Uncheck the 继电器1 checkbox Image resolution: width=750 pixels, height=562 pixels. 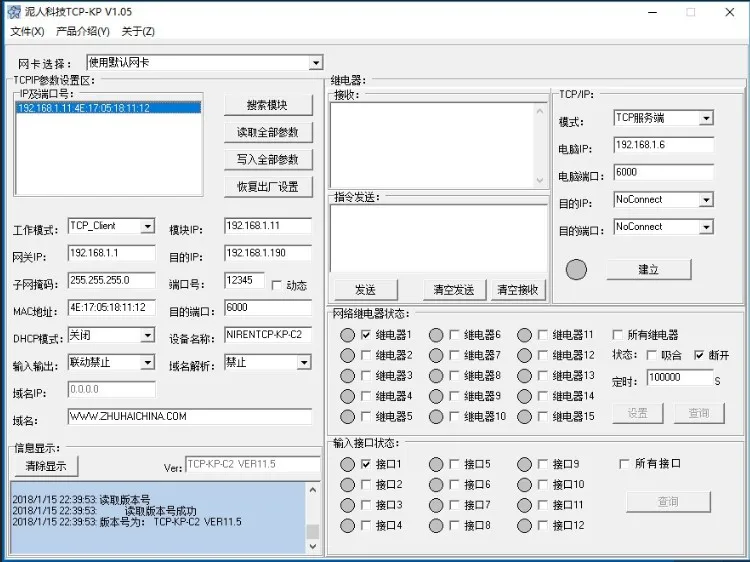(366, 335)
